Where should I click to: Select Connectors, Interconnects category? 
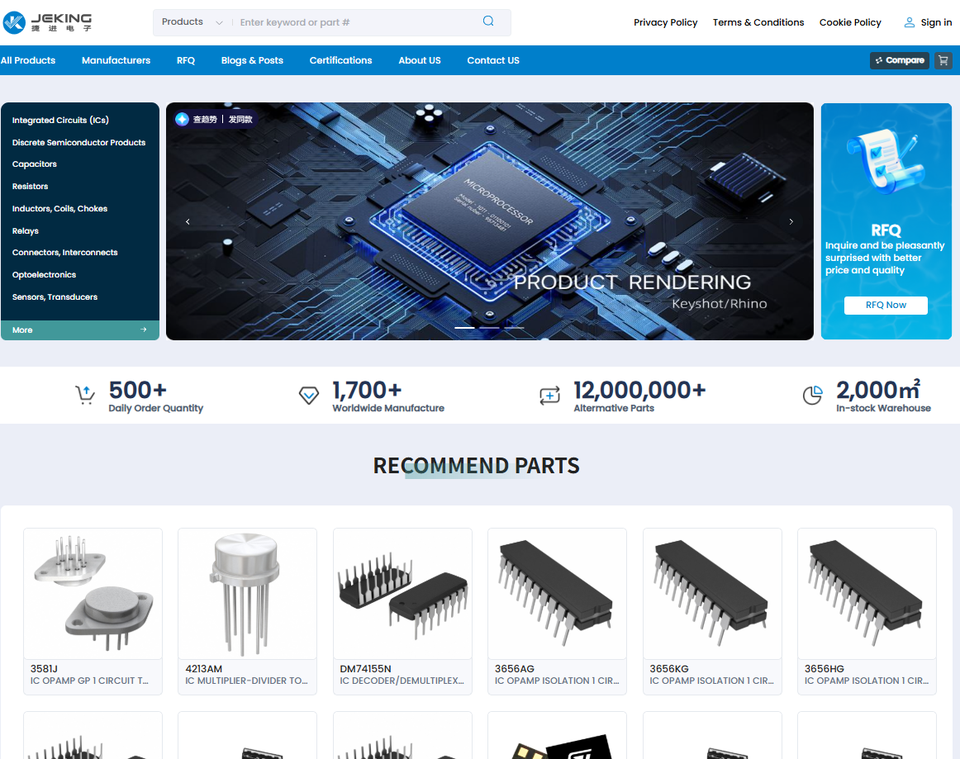[65, 252]
